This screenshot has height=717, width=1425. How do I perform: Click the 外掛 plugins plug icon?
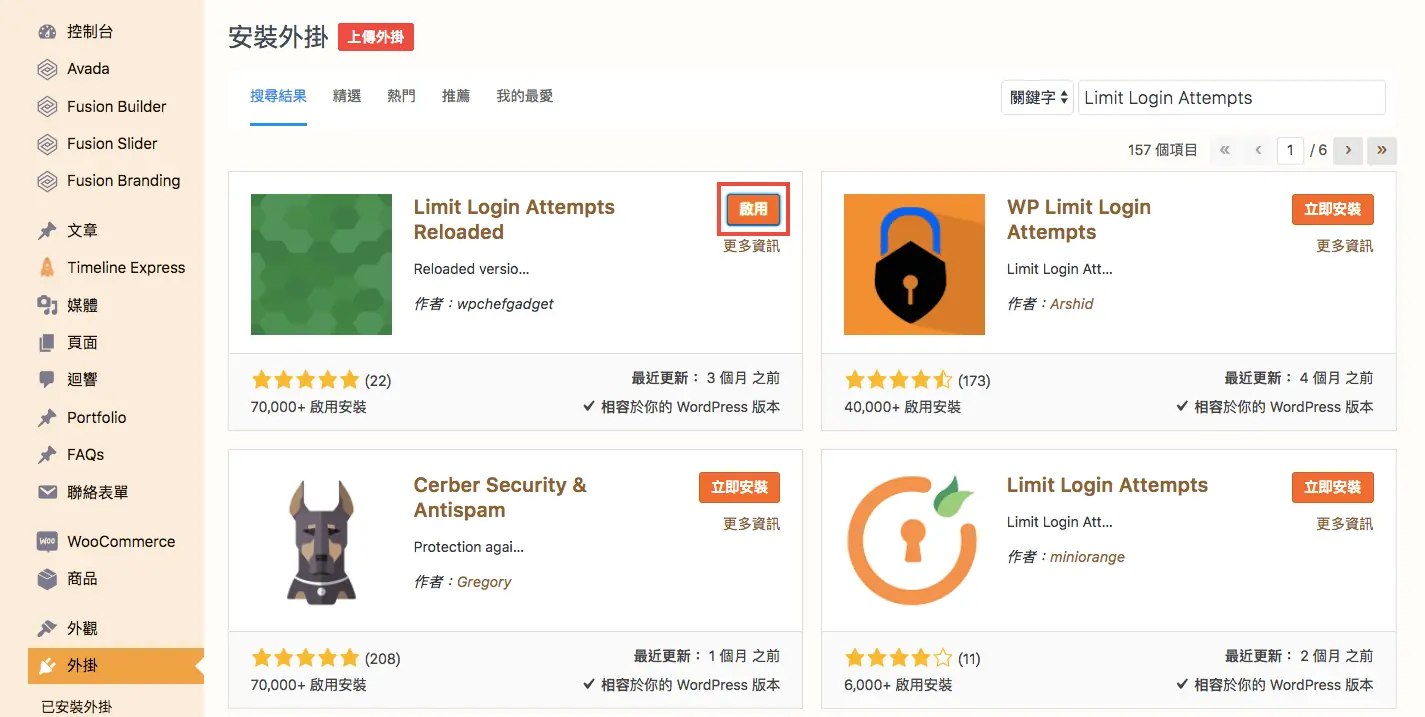47,666
